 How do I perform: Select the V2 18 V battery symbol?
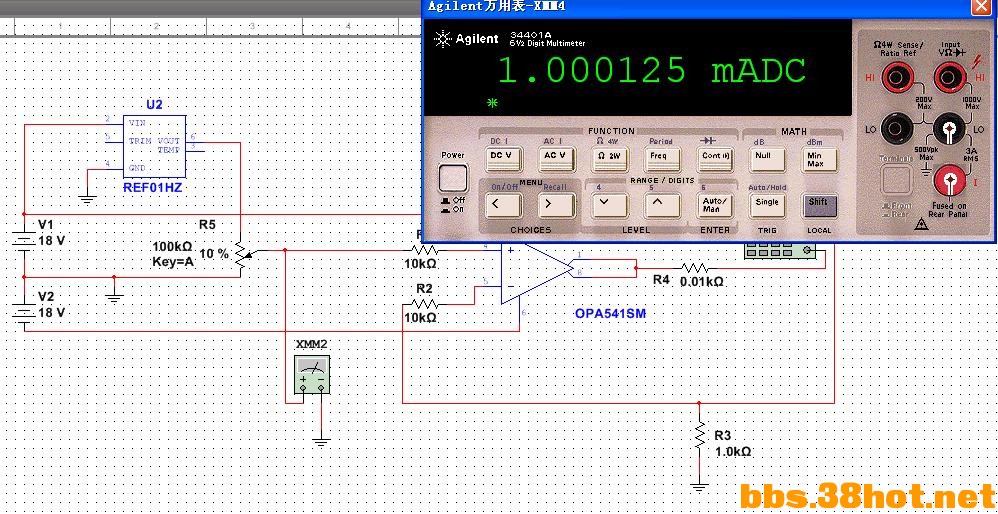pyautogui.click(x=24, y=313)
